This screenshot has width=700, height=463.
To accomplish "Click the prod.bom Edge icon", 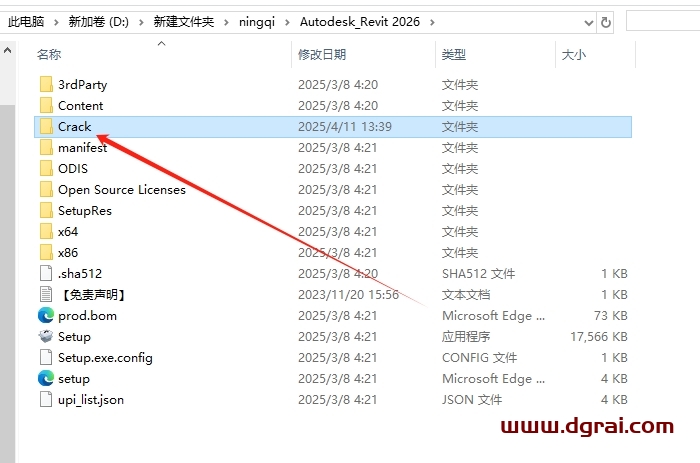I will click(46, 316).
